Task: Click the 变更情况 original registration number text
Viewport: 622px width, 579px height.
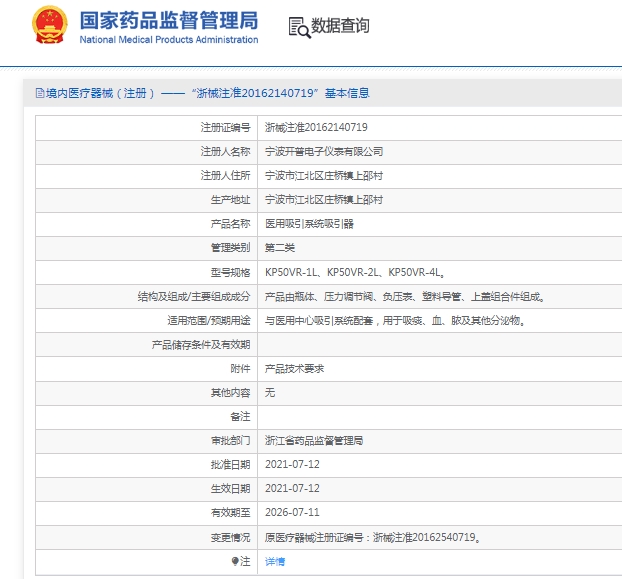Action: pyautogui.click(x=373, y=537)
